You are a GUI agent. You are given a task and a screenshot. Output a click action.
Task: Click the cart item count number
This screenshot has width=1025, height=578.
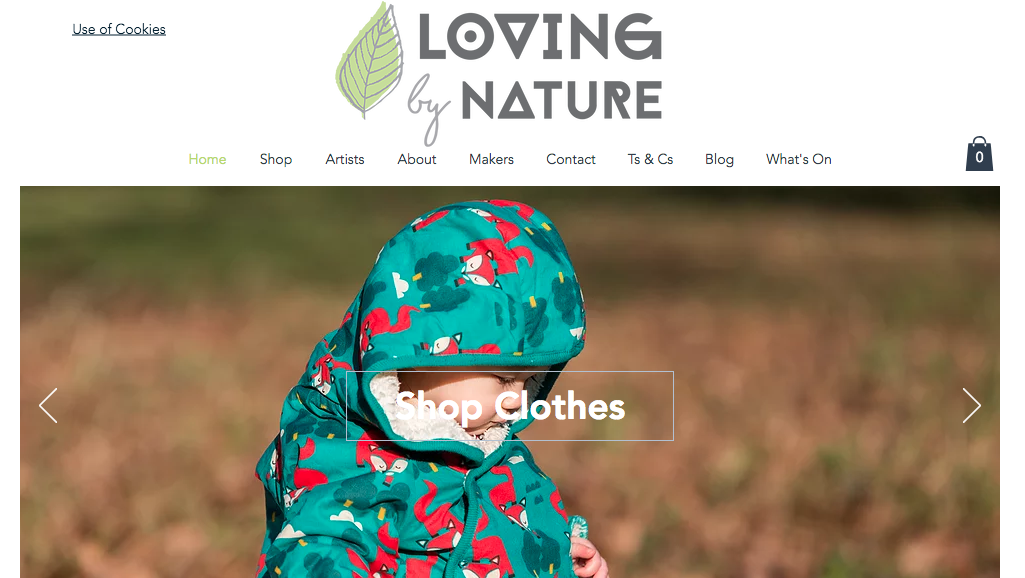tap(979, 157)
